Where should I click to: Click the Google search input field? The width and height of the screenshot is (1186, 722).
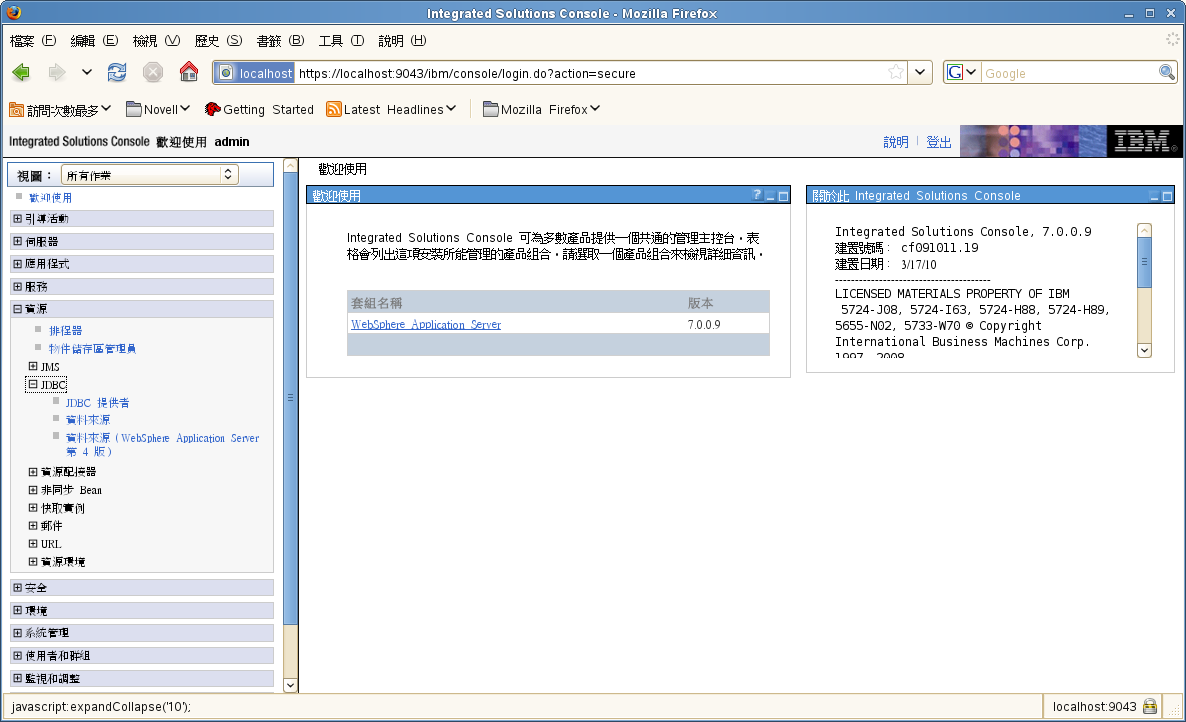click(1070, 73)
